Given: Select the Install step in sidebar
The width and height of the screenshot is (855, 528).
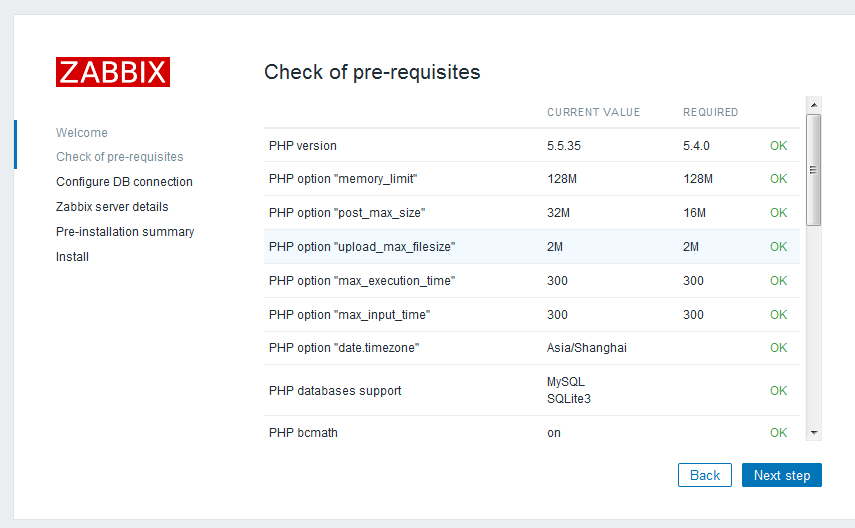Looking at the screenshot, I should click(x=72, y=257).
